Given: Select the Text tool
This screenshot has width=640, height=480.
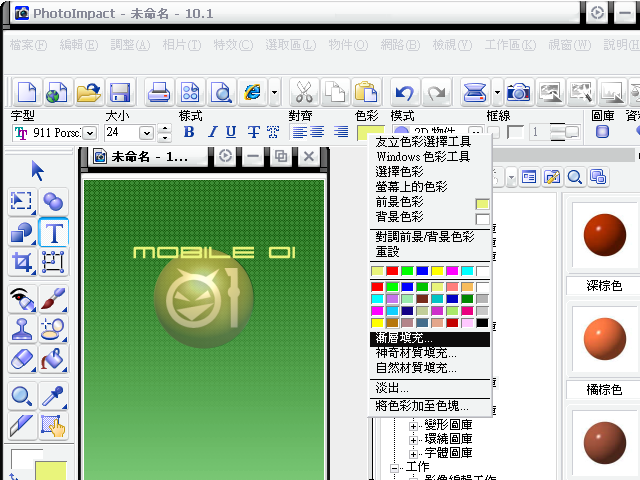Looking at the screenshot, I should click(x=53, y=233).
